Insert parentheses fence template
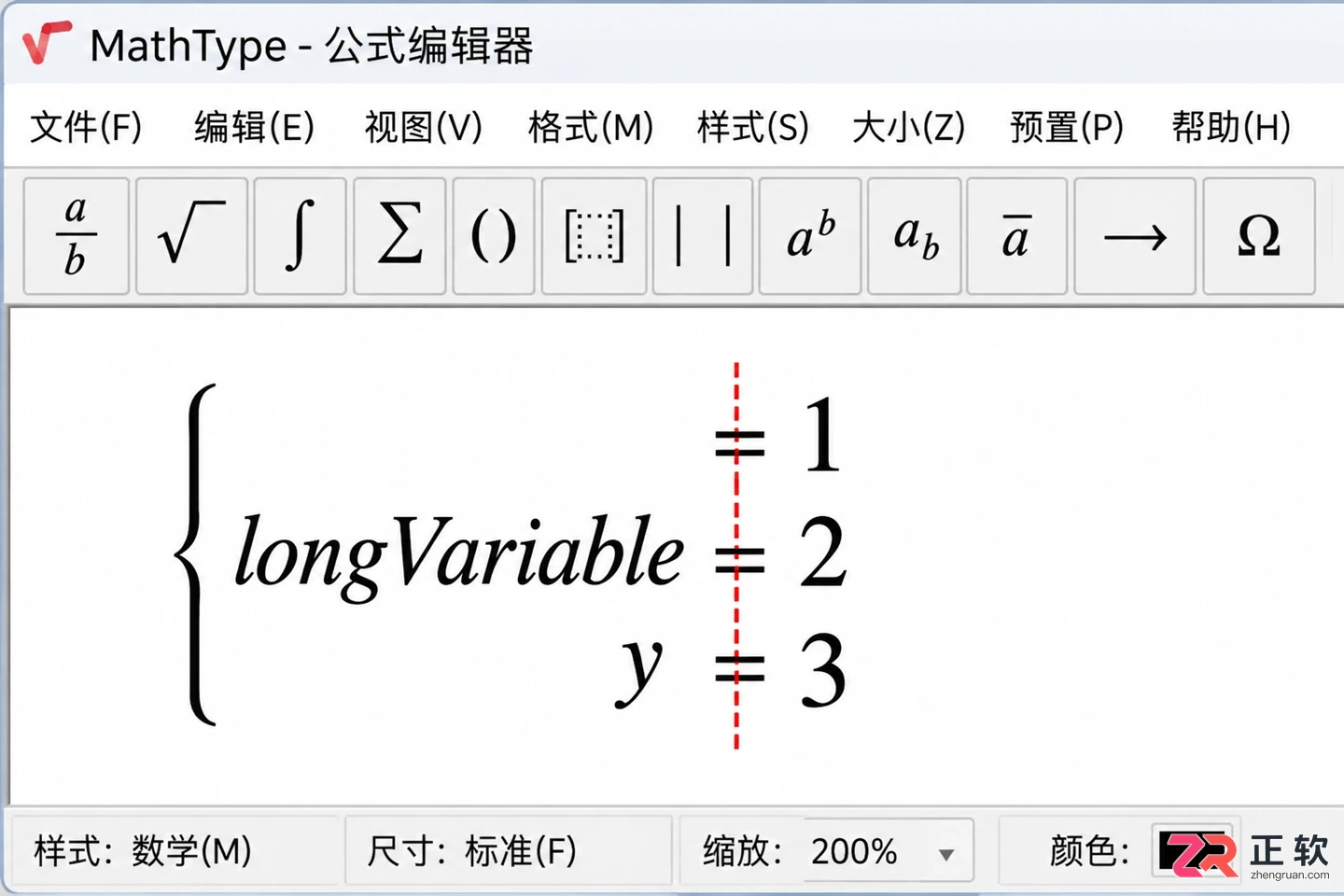Viewport: 1344px width, 896px height. point(494,236)
